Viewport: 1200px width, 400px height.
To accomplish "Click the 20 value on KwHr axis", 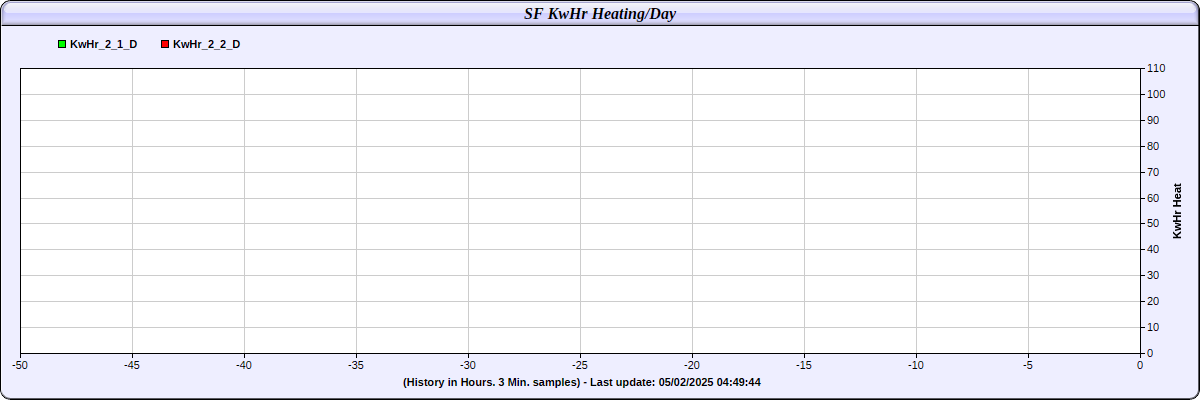I will pyautogui.click(x=1153, y=302).
